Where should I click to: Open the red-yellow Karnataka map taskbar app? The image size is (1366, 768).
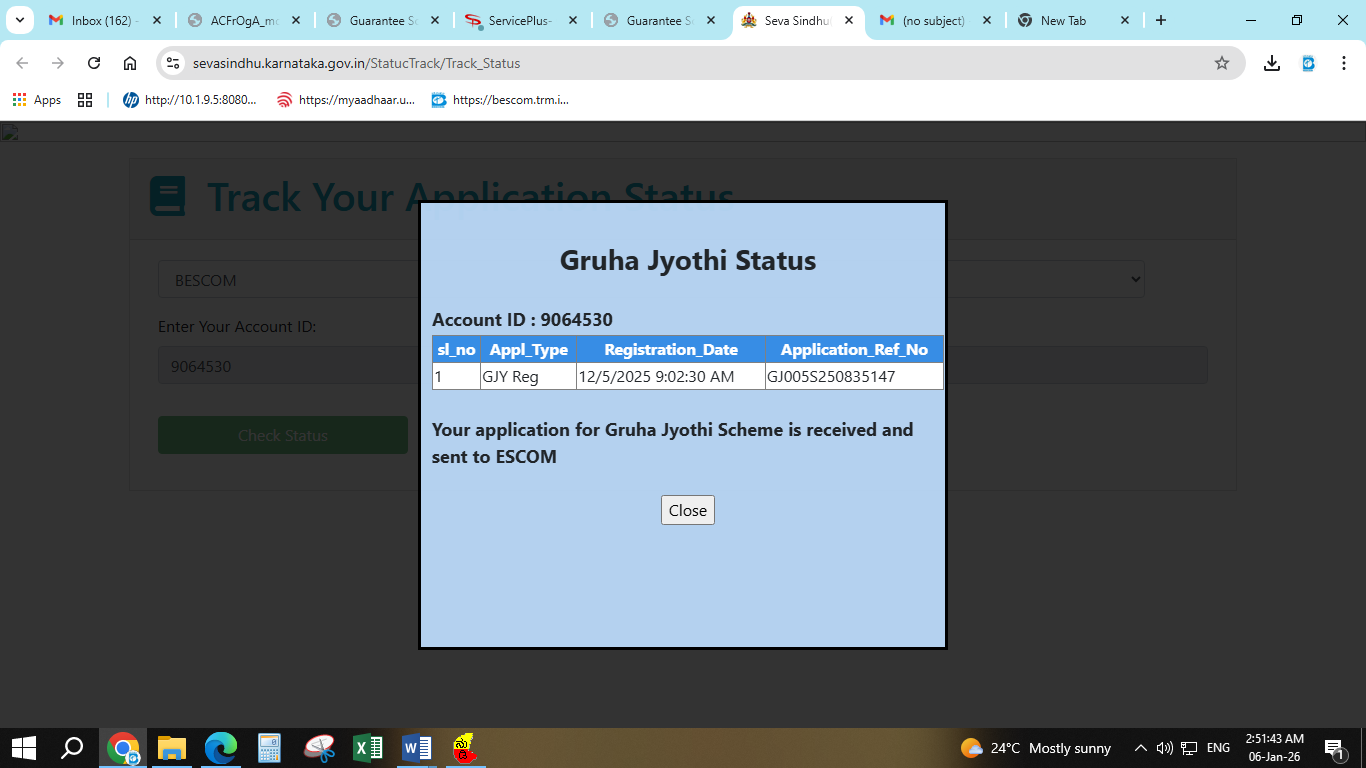point(464,748)
